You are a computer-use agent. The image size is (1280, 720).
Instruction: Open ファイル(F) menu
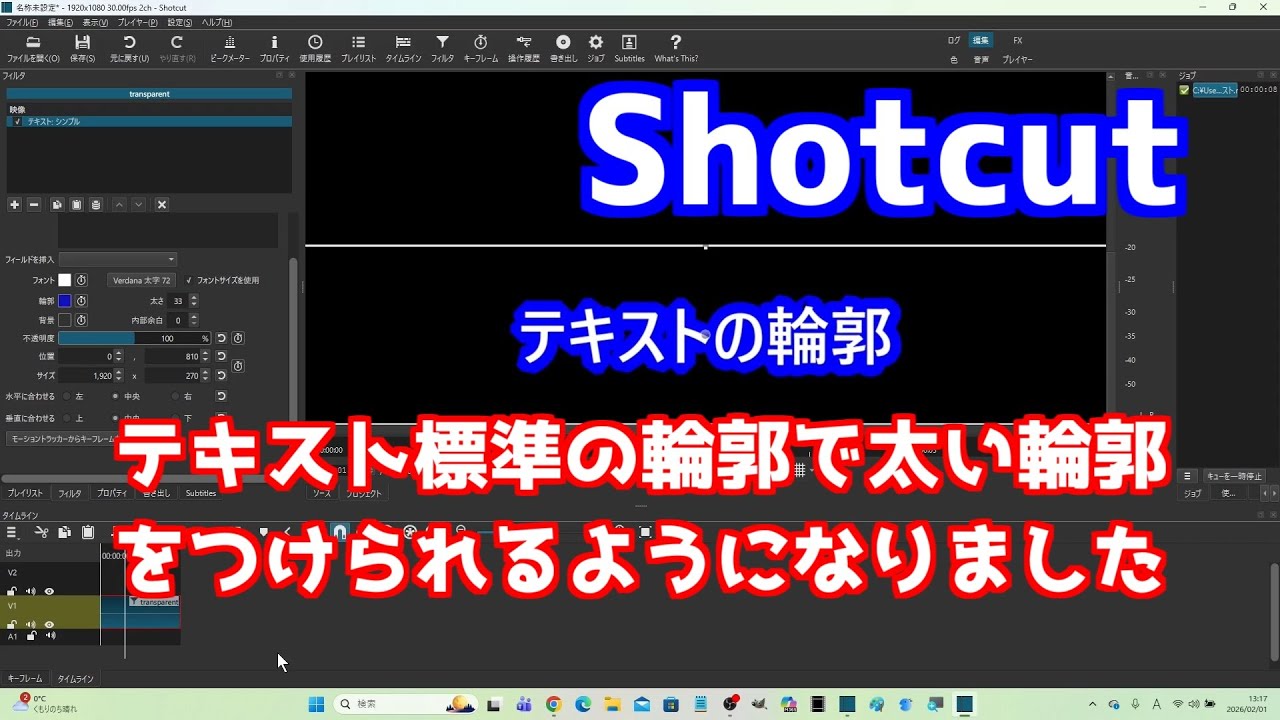click(x=22, y=22)
